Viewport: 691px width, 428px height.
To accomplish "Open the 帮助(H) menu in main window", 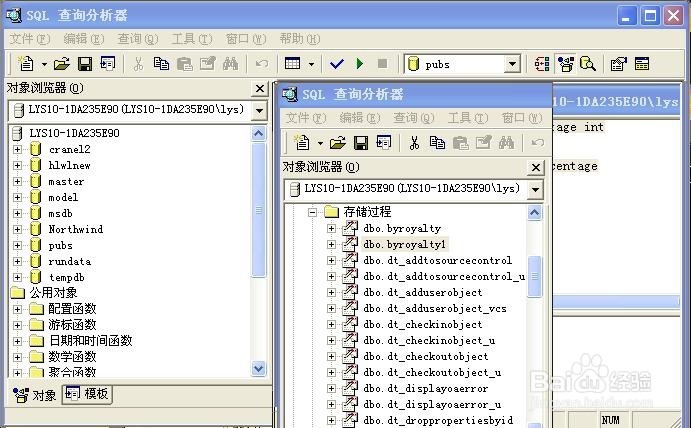I will (300, 39).
